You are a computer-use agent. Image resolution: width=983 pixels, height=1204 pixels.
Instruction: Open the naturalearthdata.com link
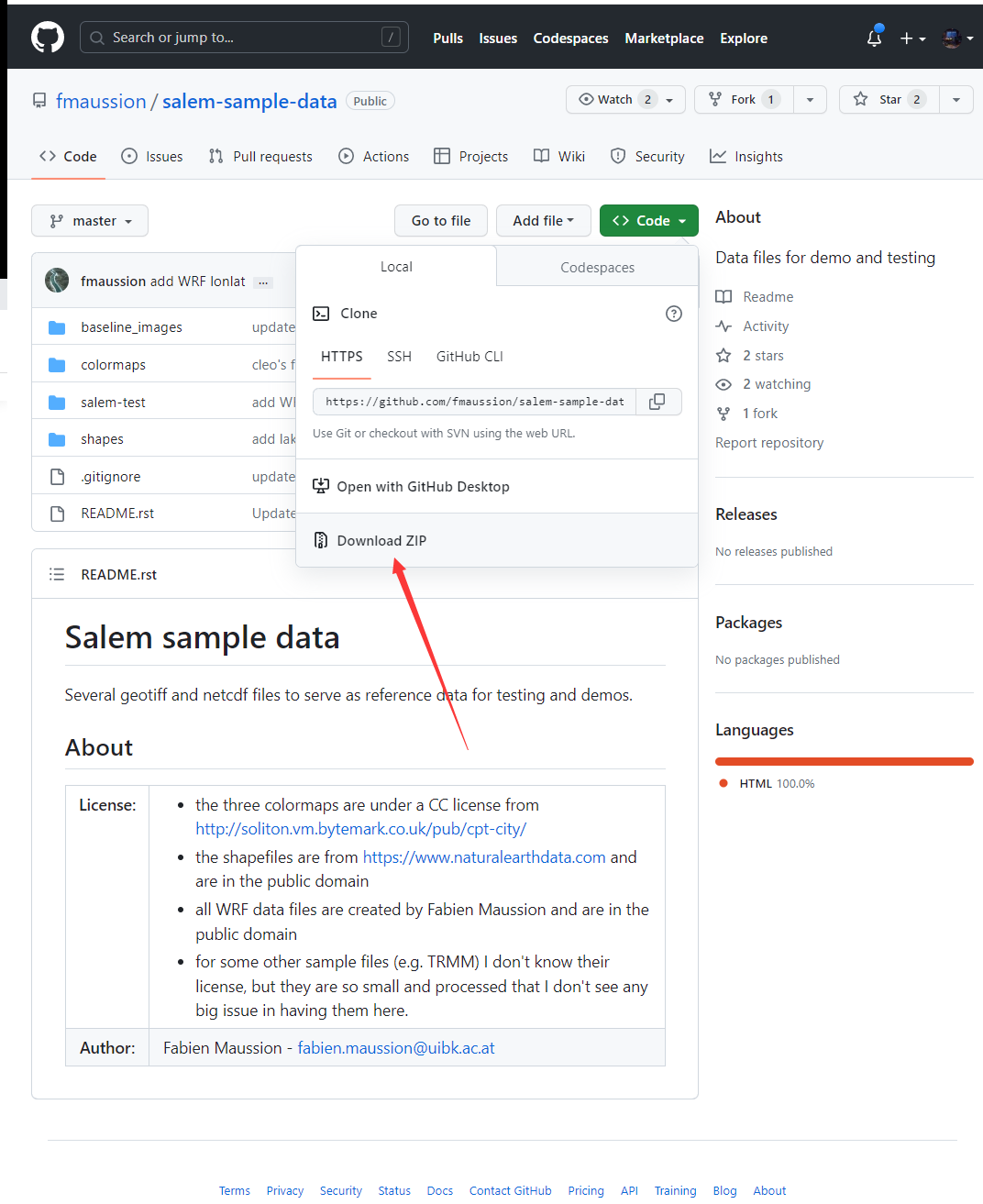484,857
